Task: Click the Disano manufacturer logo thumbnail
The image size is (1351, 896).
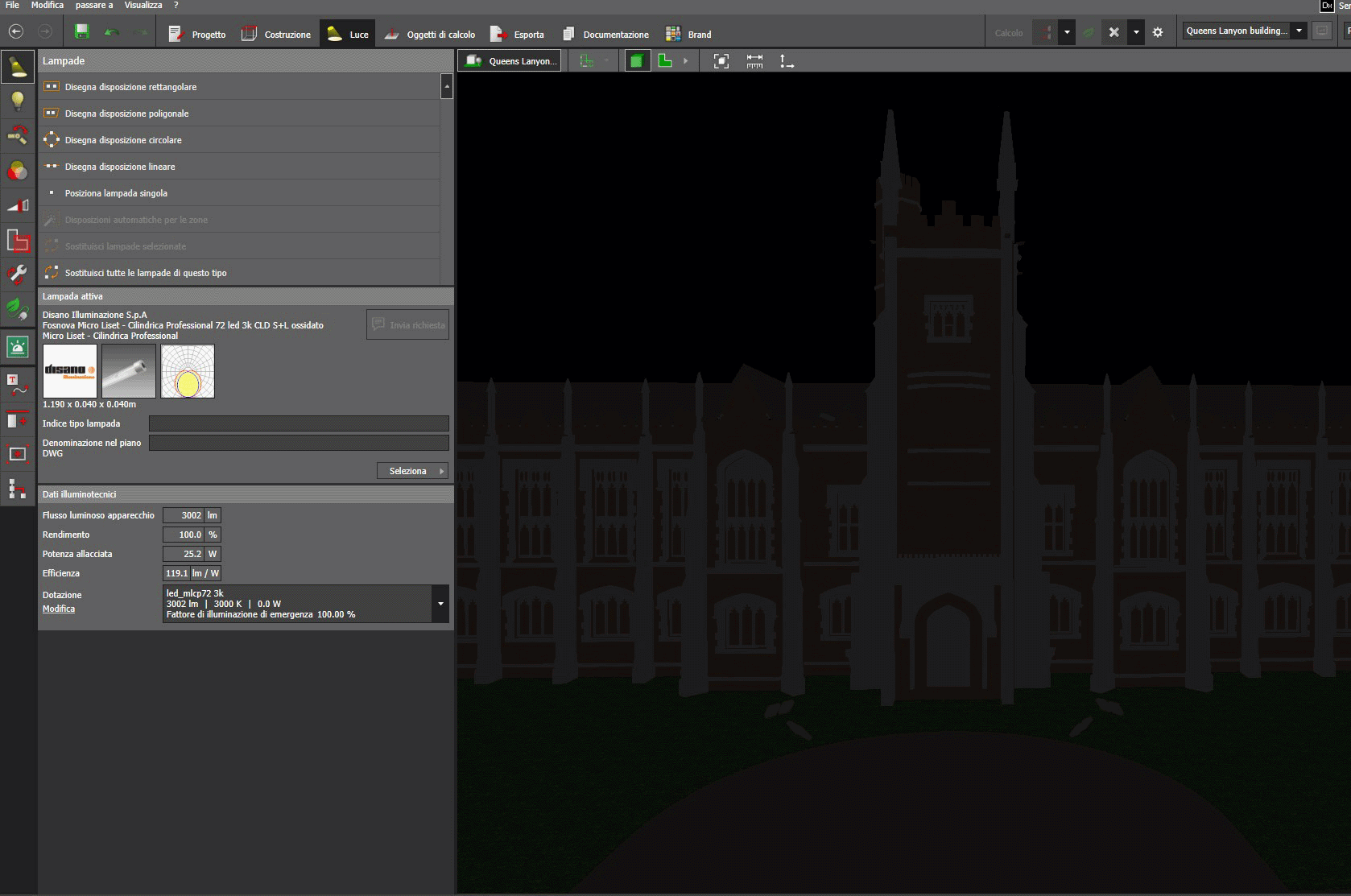Action: [x=70, y=371]
